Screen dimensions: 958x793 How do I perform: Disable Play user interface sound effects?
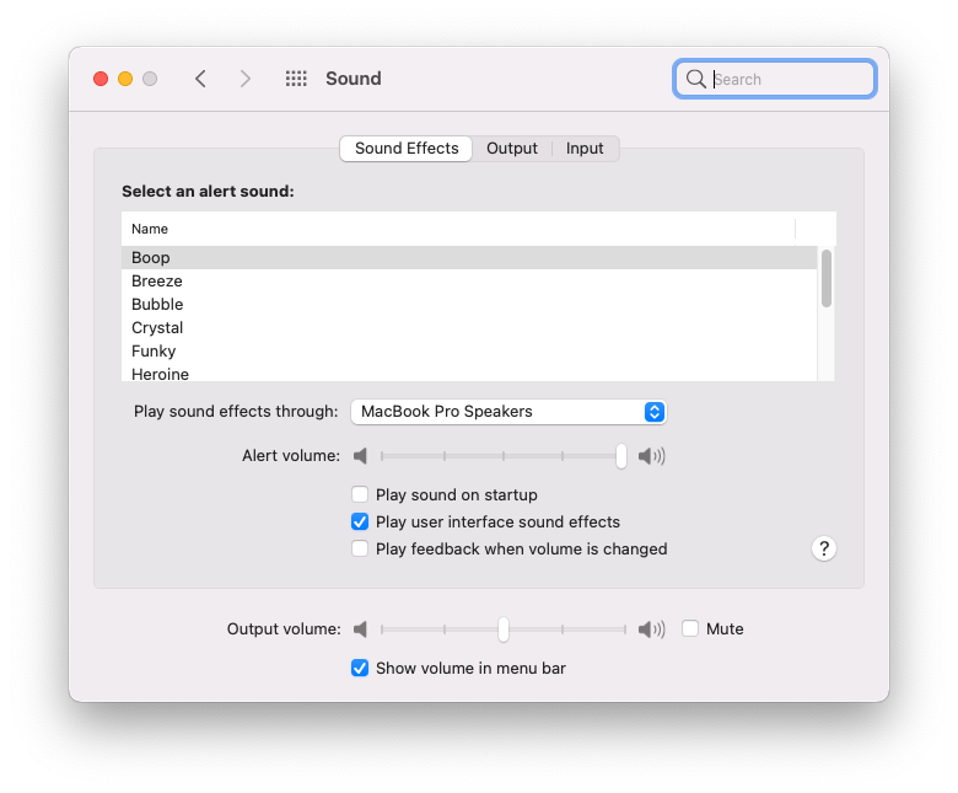[x=359, y=521]
